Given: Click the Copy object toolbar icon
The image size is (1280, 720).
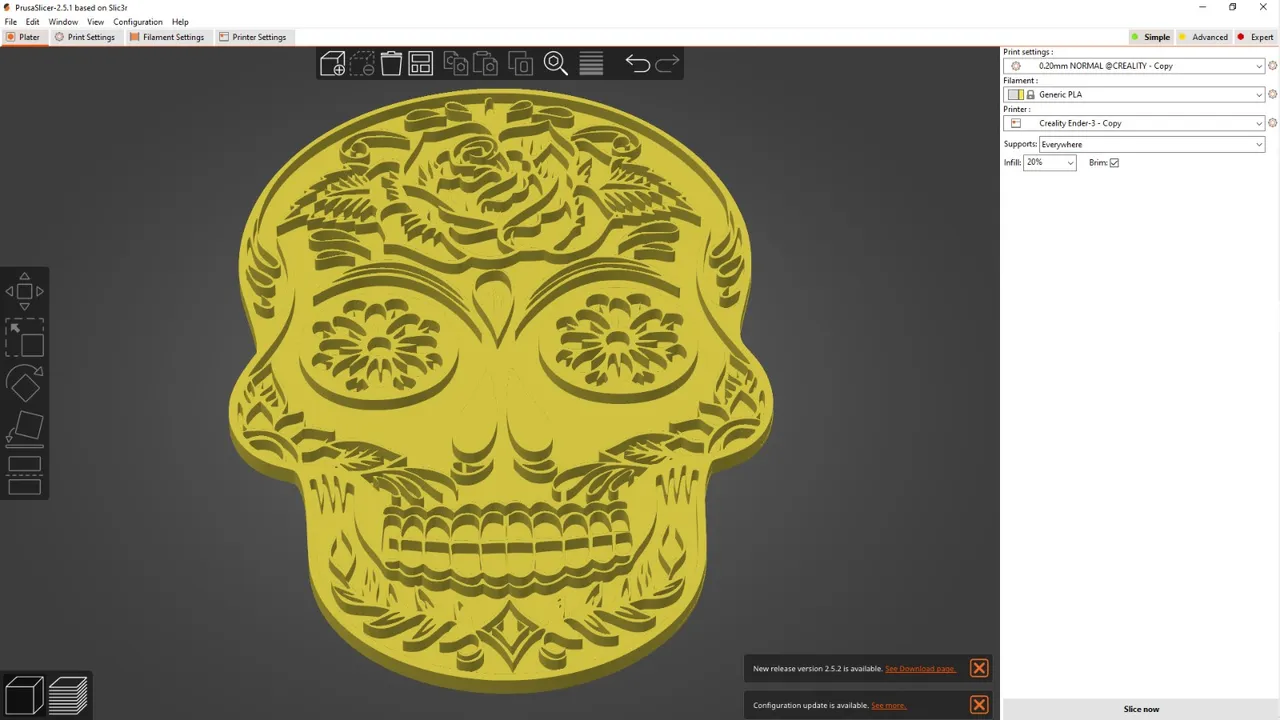Looking at the screenshot, I should coord(457,63).
